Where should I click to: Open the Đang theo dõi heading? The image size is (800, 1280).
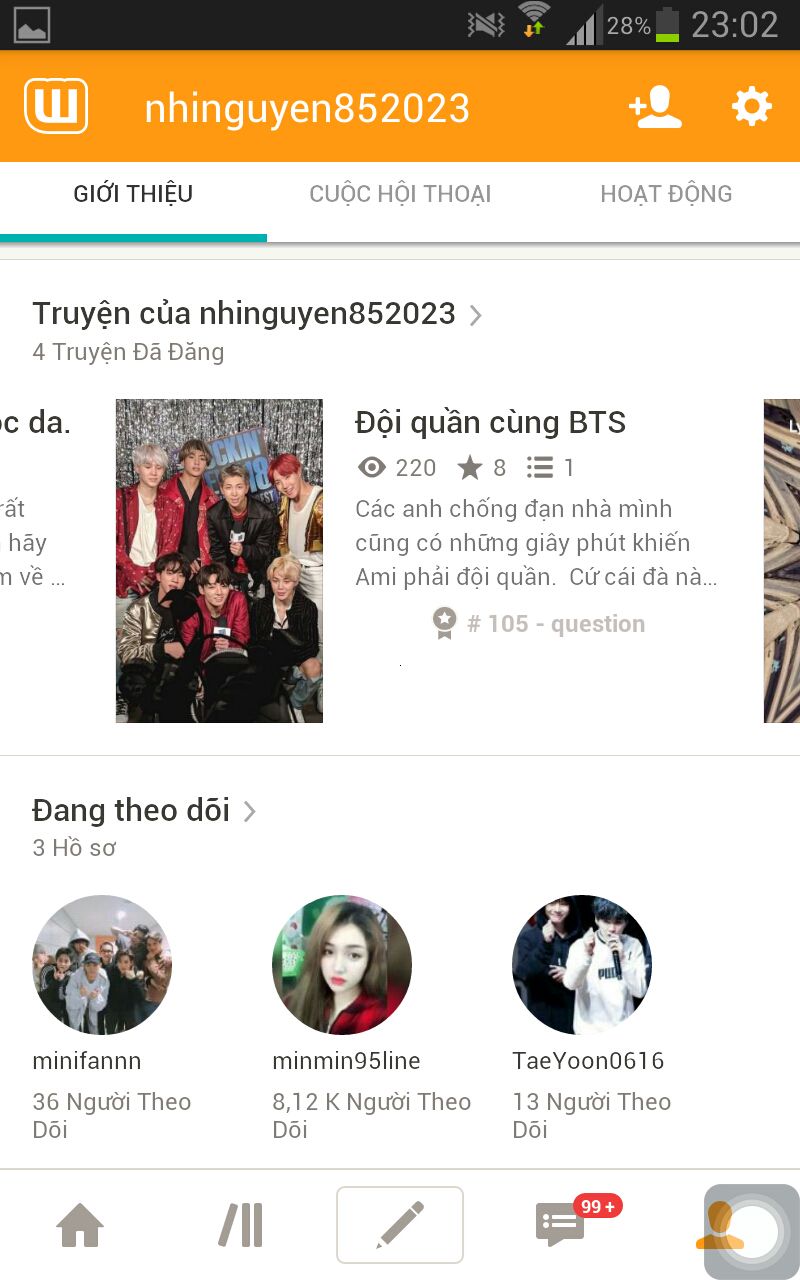click(x=131, y=810)
